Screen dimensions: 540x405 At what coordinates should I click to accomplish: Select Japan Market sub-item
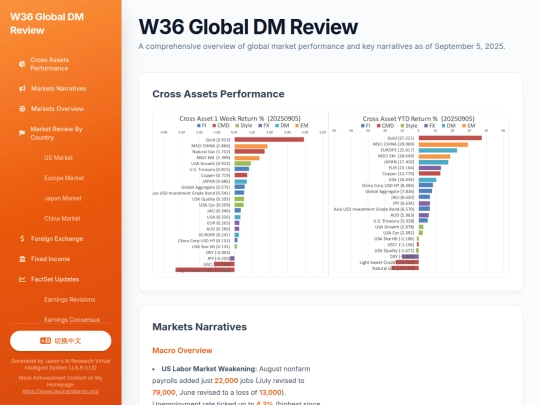click(63, 198)
